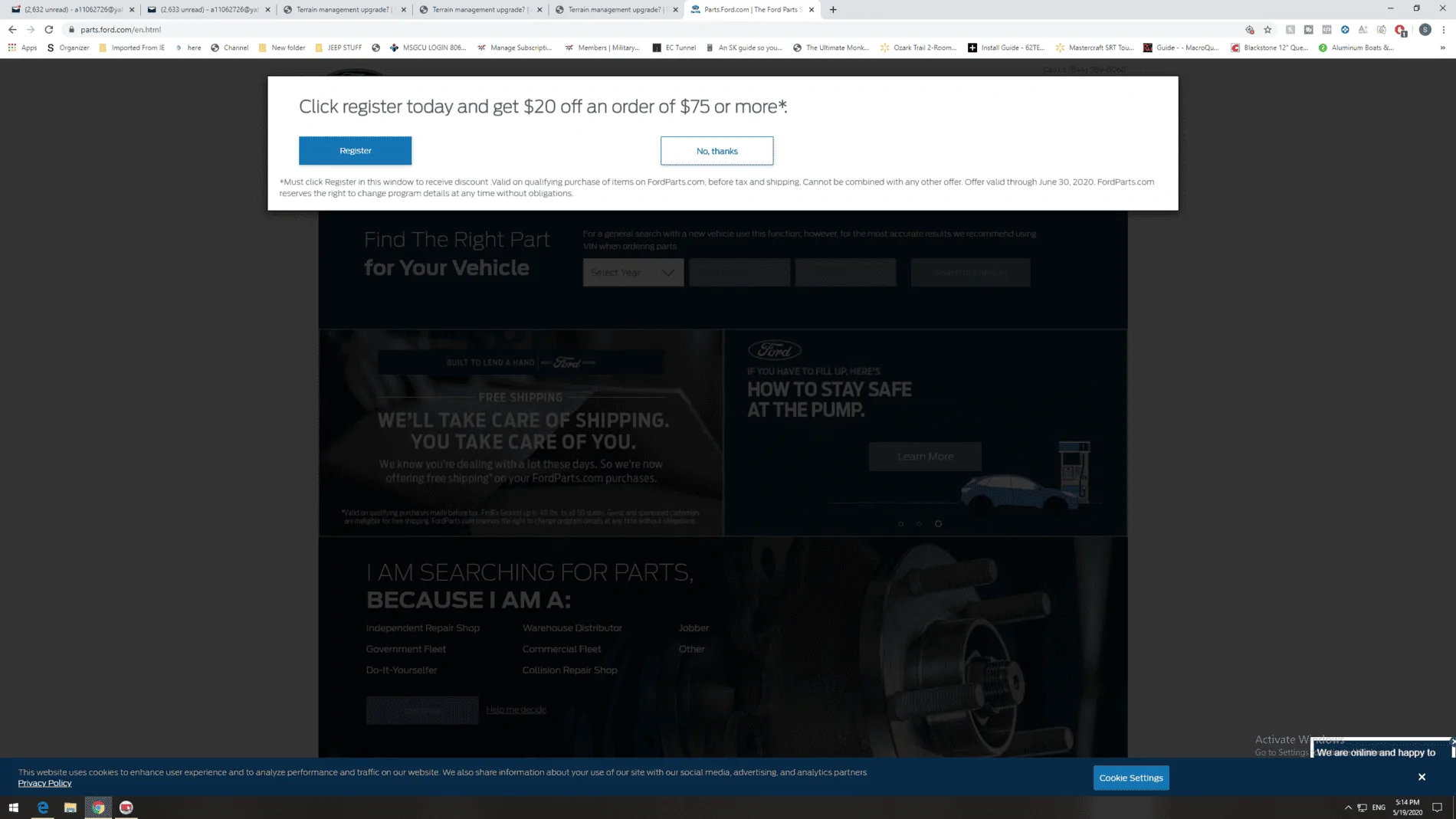Bookmark this page with the star icon
The width and height of the screenshot is (1456, 819).
pyautogui.click(x=1267, y=30)
